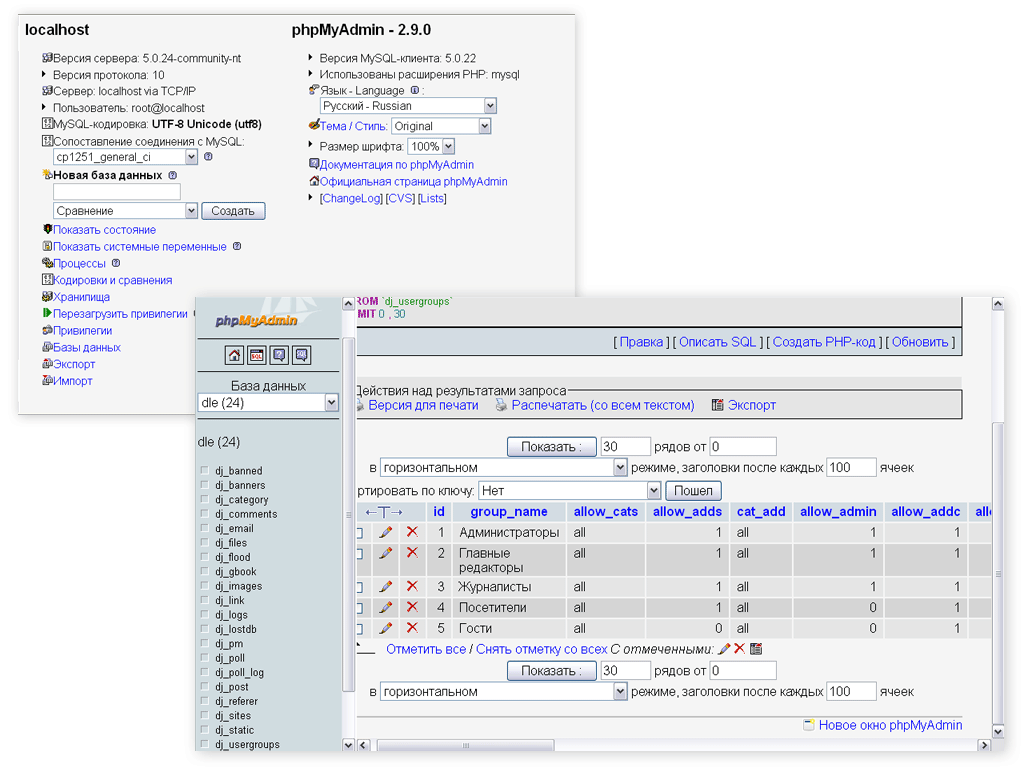Click the Показать состояние link
Image resolution: width=1024 pixels, height=768 pixels.
click(x=104, y=230)
